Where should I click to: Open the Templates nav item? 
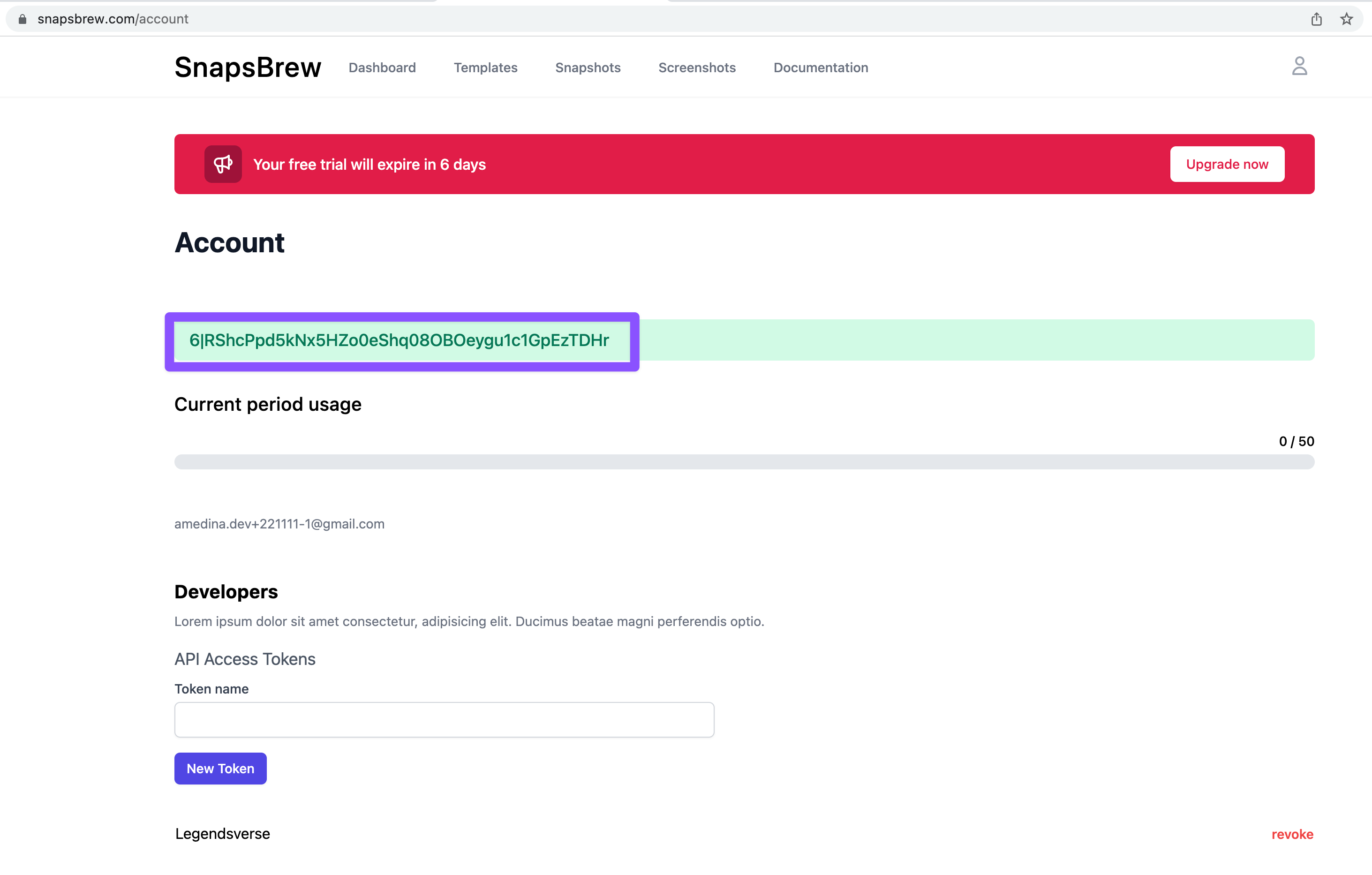(x=485, y=67)
